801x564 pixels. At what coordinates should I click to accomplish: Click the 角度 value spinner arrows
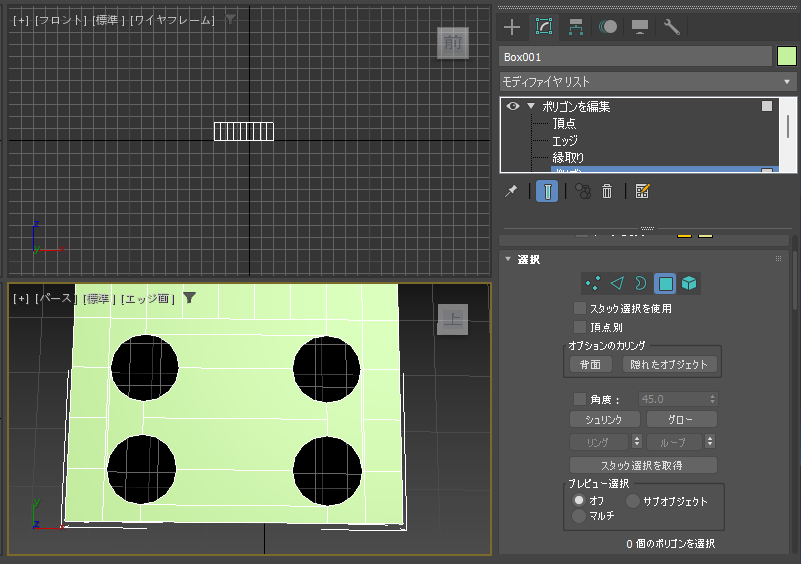tap(713, 399)
